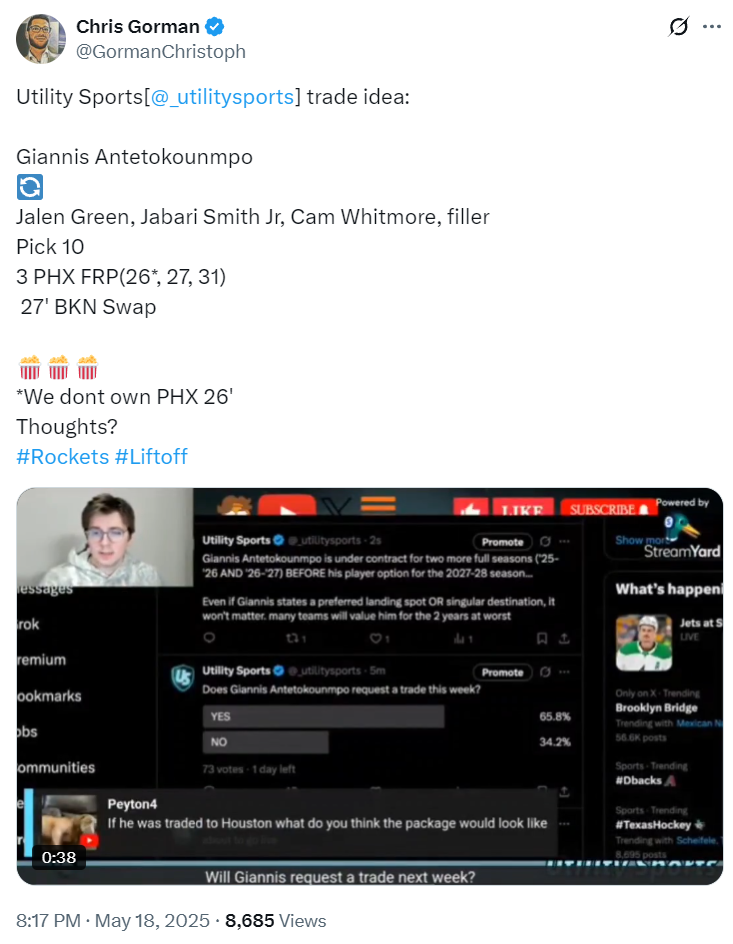Open the #Rockets hashtag
This screenshot has height=944, width=733.
[x=63, y=456]
